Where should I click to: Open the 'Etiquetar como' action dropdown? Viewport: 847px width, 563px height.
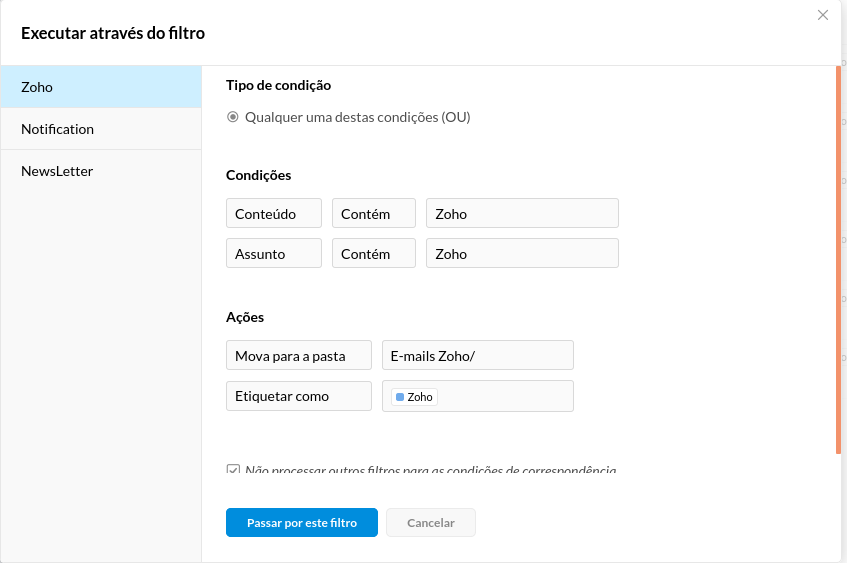coord(299,396)
